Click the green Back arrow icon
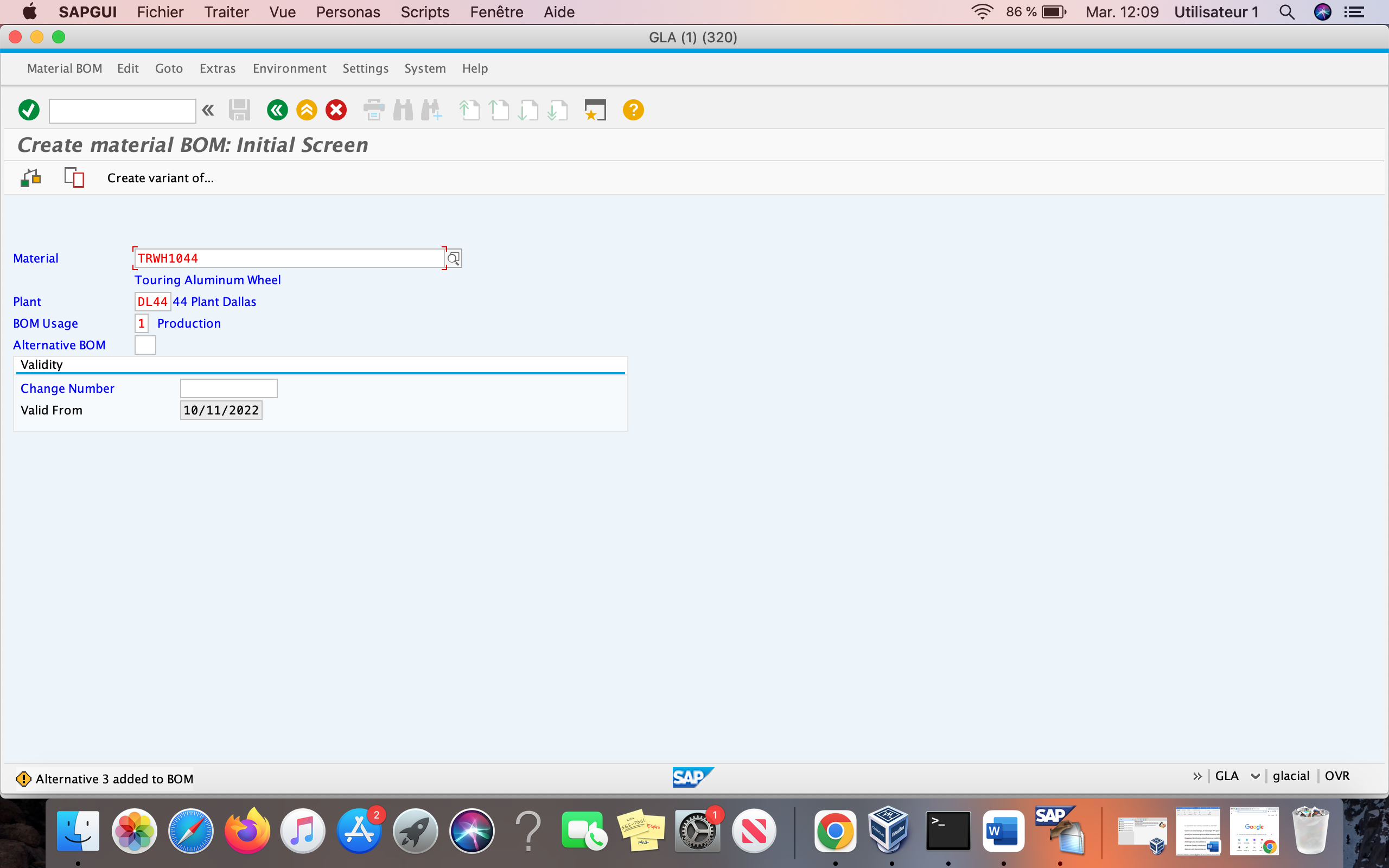This screenshot has height=868, width=1389. pyautogui.click(x=277, y=110)
